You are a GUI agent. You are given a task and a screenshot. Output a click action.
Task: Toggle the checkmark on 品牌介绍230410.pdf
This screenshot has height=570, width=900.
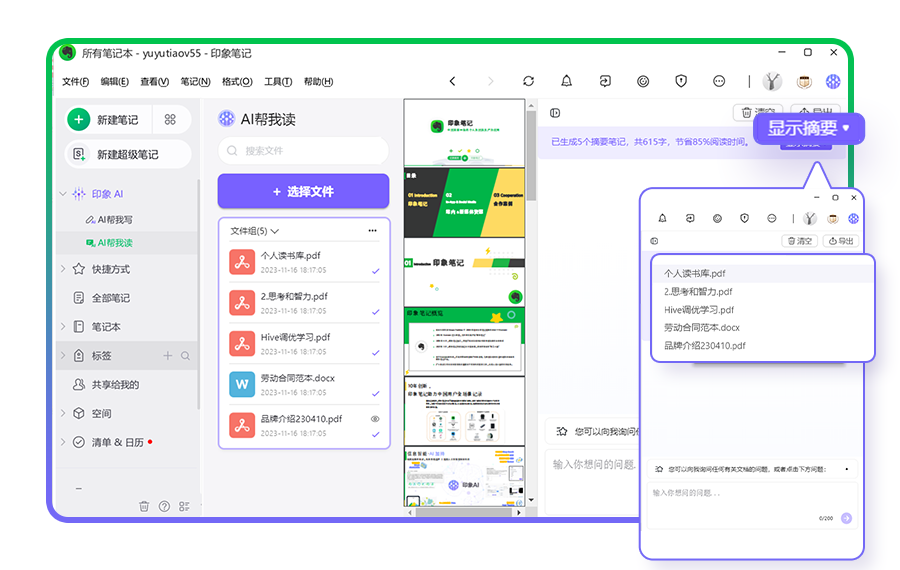(x=375, y=435)
